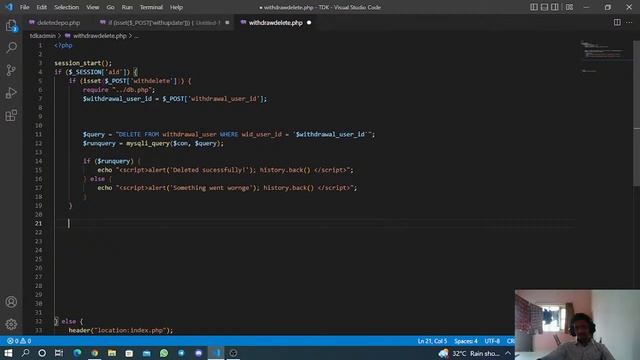Toggle the secondary side bar layout icon

tap(555, 7)
